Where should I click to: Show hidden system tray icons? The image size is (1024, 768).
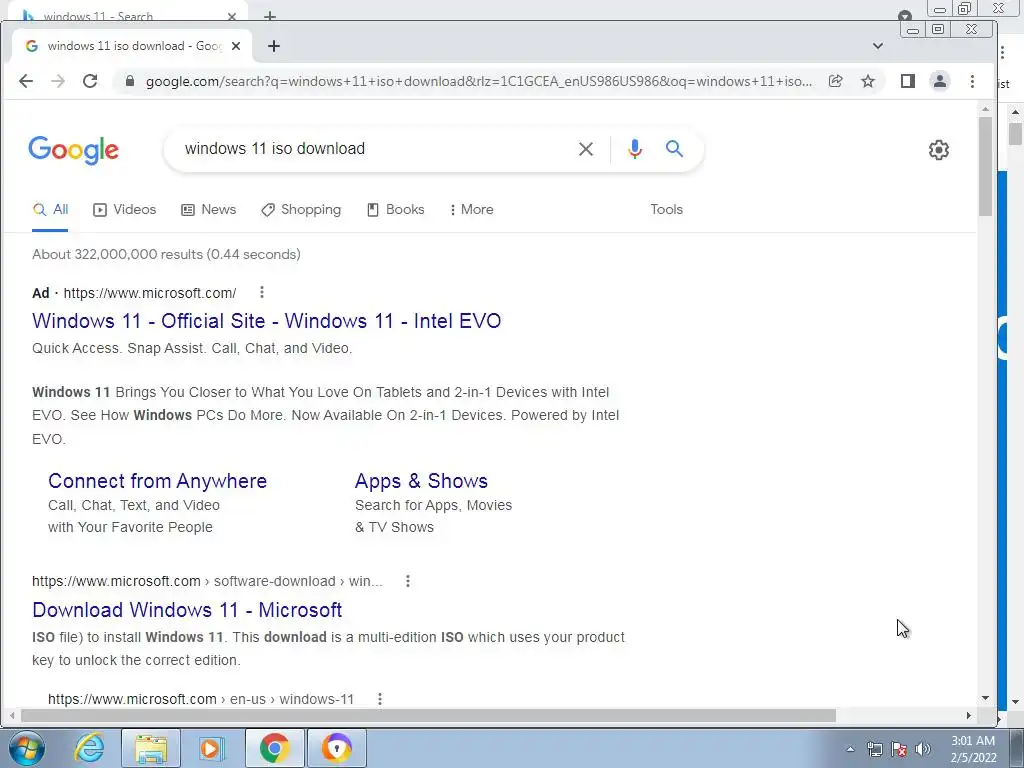click(850, 749)
